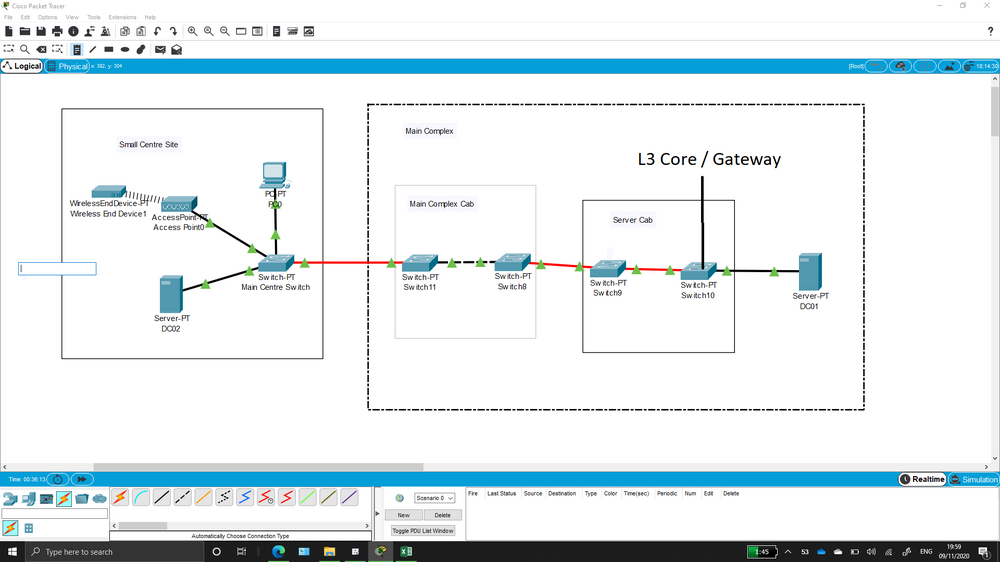Viewport: 1000px width, 562px height.
Task: Select End Devices category icon
Action: 28,499
